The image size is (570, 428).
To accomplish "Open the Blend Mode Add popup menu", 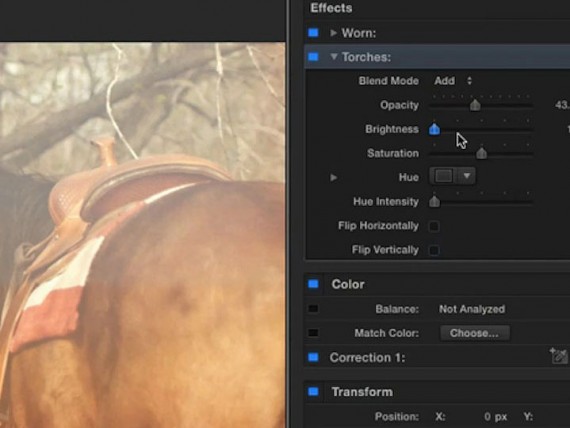I will pyautogui.click(x=453, y=81).
